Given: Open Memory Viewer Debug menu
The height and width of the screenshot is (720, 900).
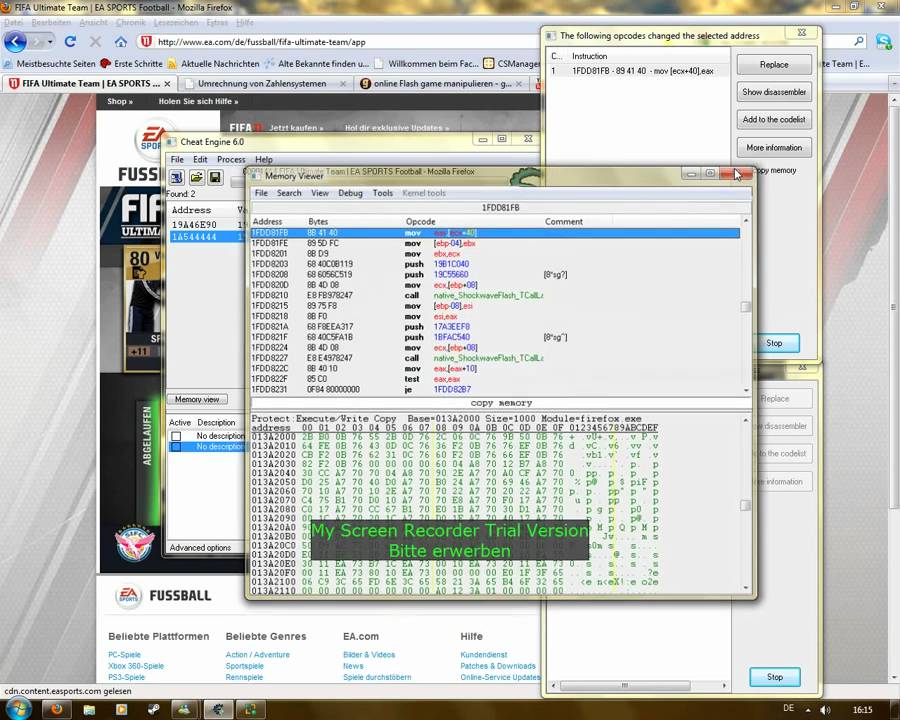Looking at the screenshot, I should click(350, 193).
